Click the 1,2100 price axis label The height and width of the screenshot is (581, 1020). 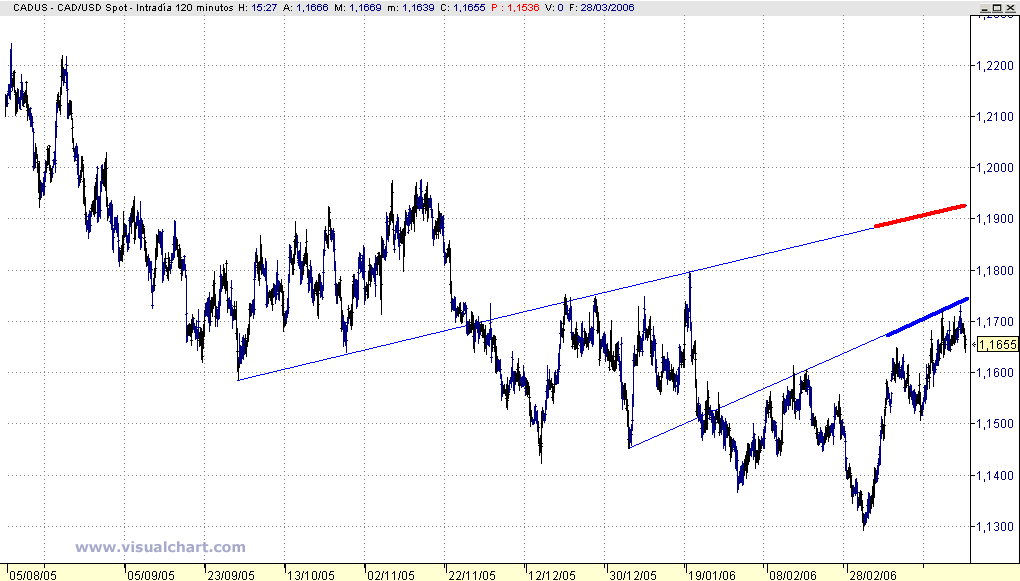pyautogui.click(x=995, y=116)
